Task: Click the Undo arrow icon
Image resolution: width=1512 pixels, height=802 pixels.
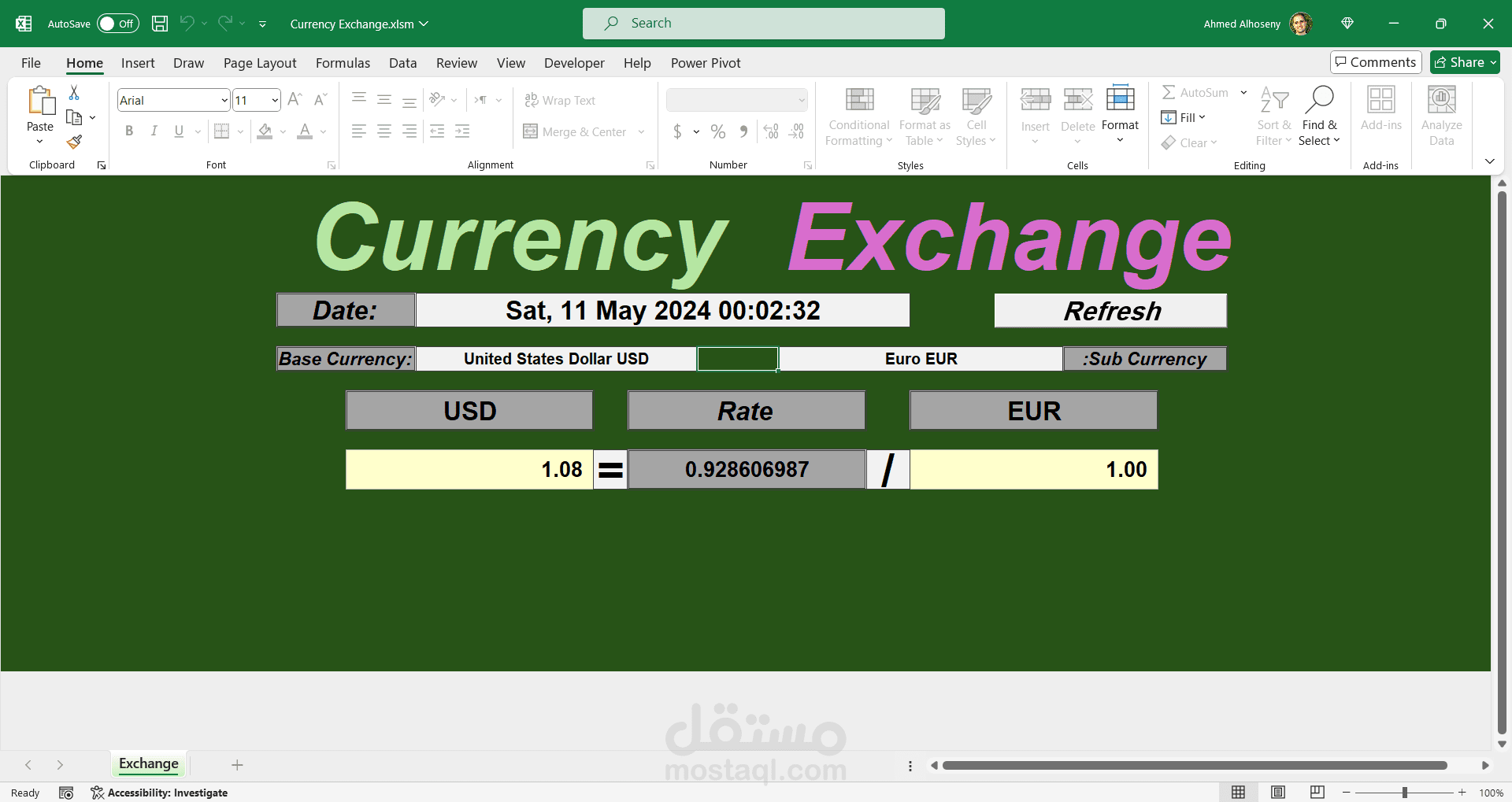Action: [187, 24]
